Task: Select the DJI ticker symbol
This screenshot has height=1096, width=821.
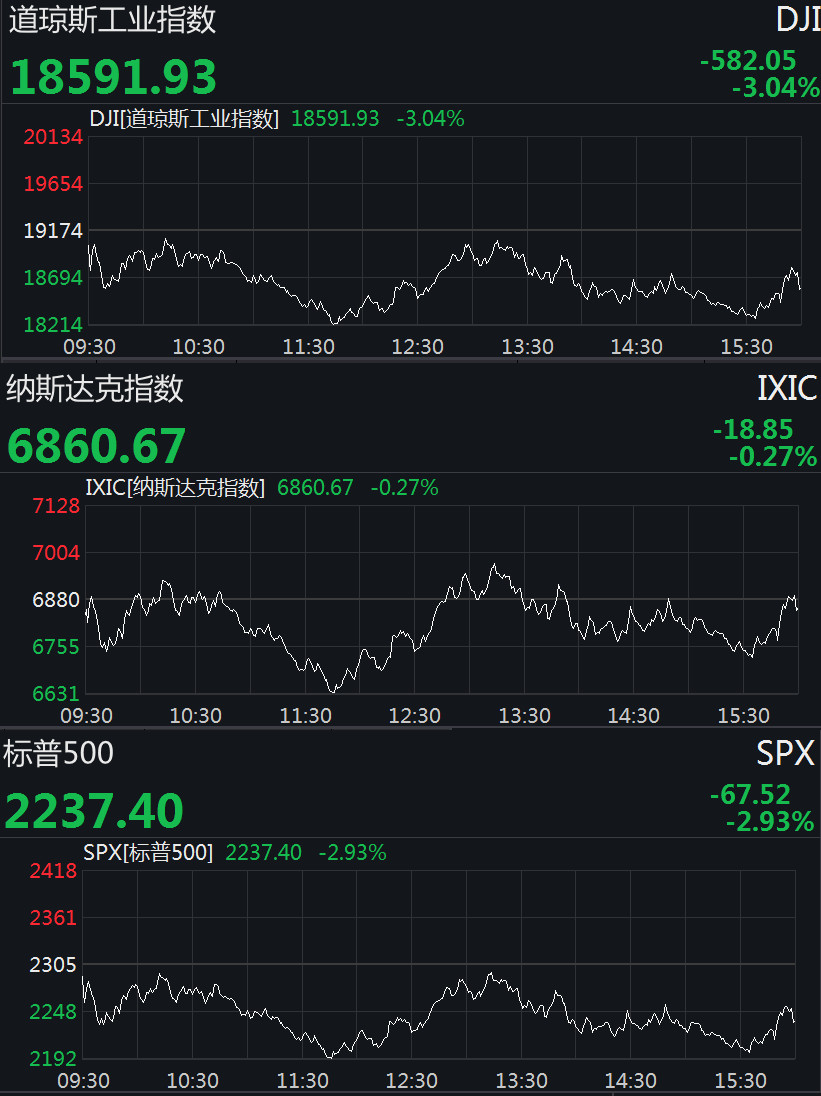Action: (797, 20)
